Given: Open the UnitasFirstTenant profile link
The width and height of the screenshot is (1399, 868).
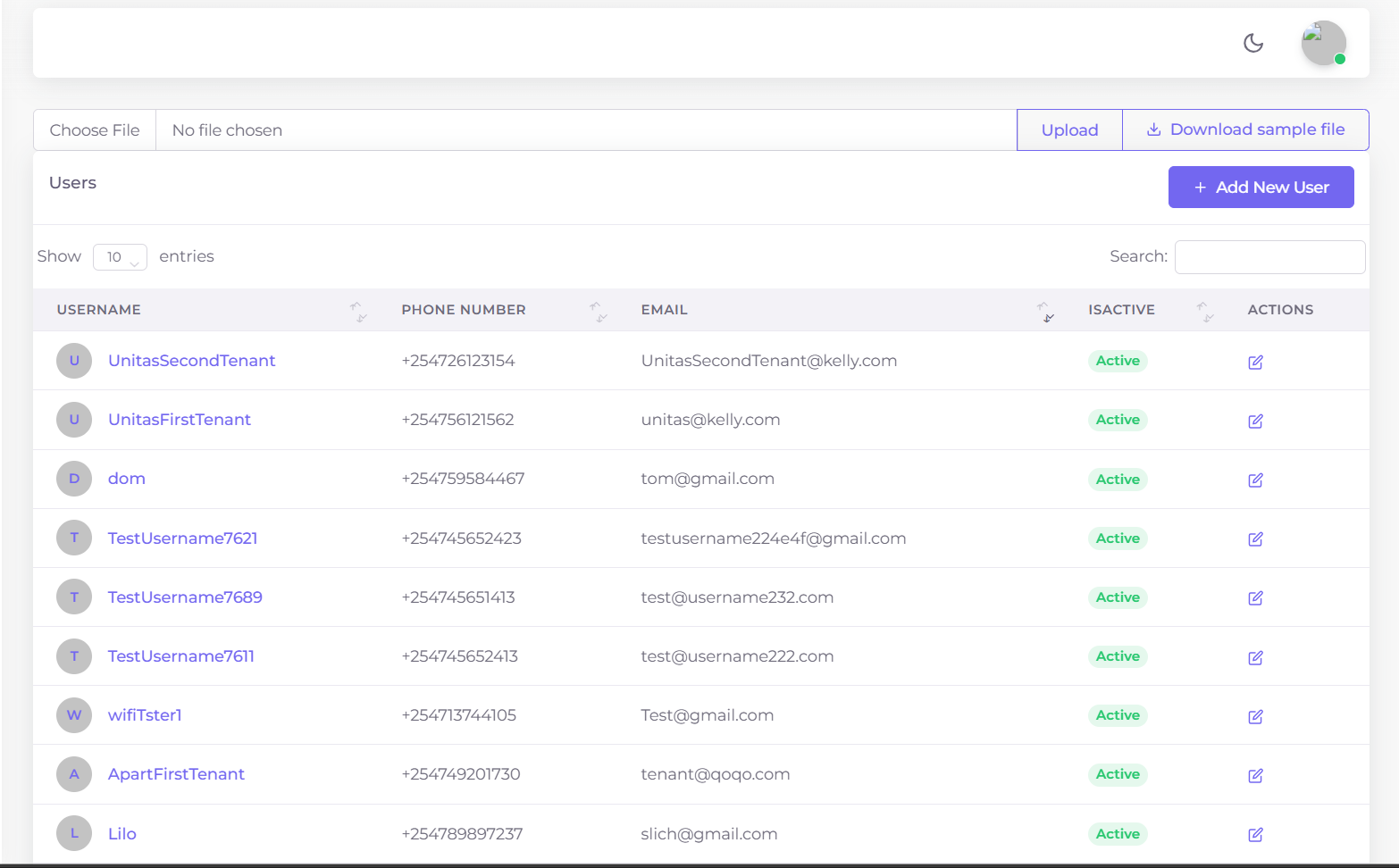Looking at the screenshot, I should 179,419.
